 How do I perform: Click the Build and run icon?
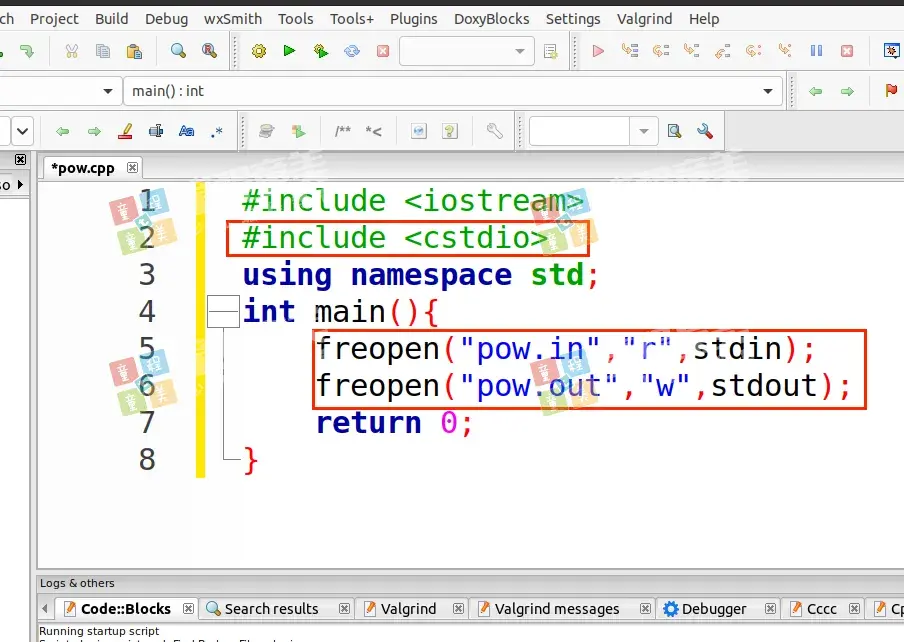coord(320,51)
